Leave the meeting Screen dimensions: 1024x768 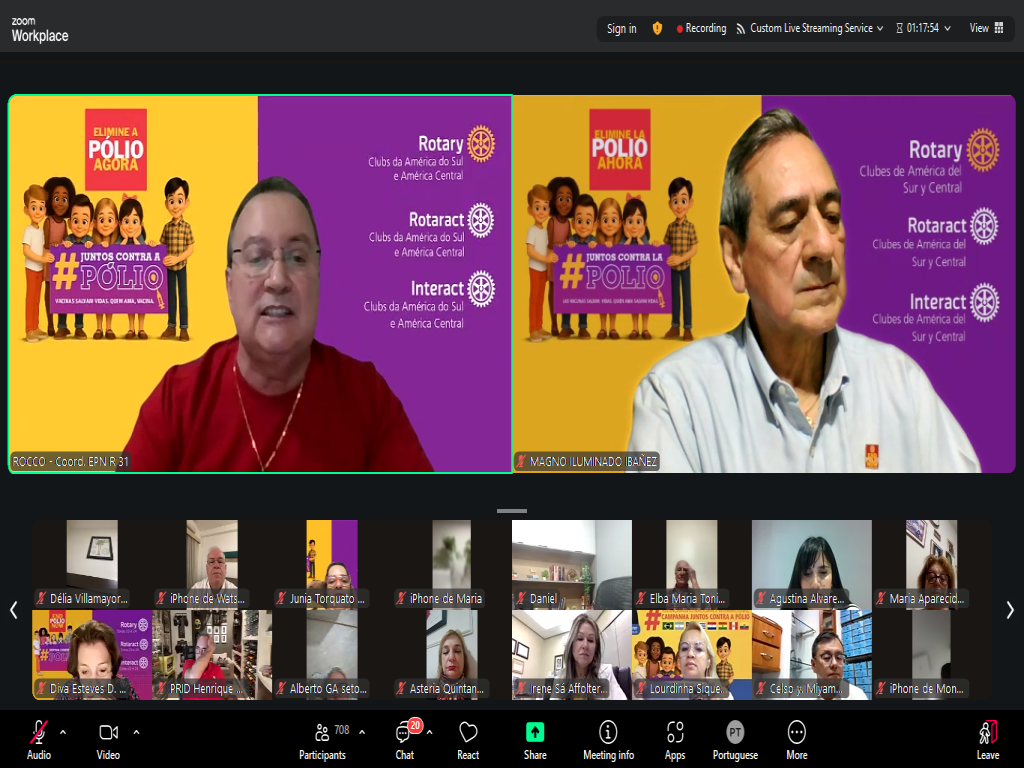(x=987, y=739)
